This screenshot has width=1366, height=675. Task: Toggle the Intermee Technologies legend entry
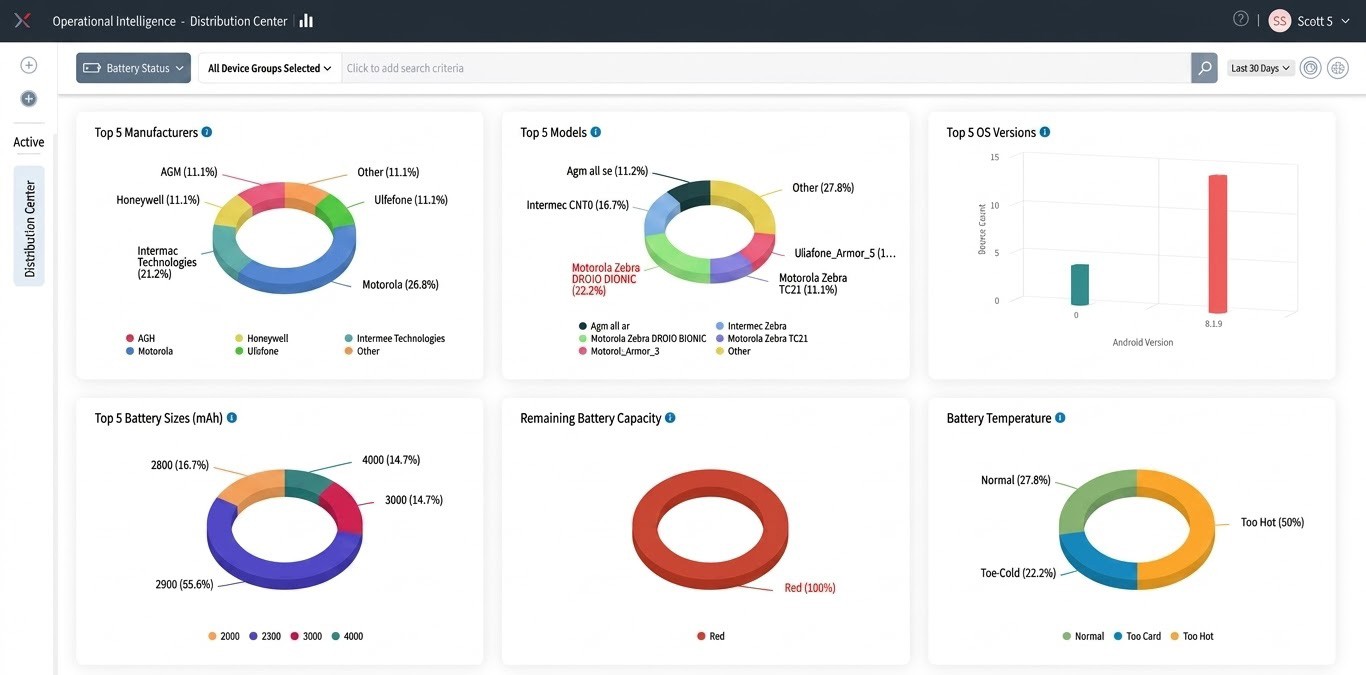point(394,339)
